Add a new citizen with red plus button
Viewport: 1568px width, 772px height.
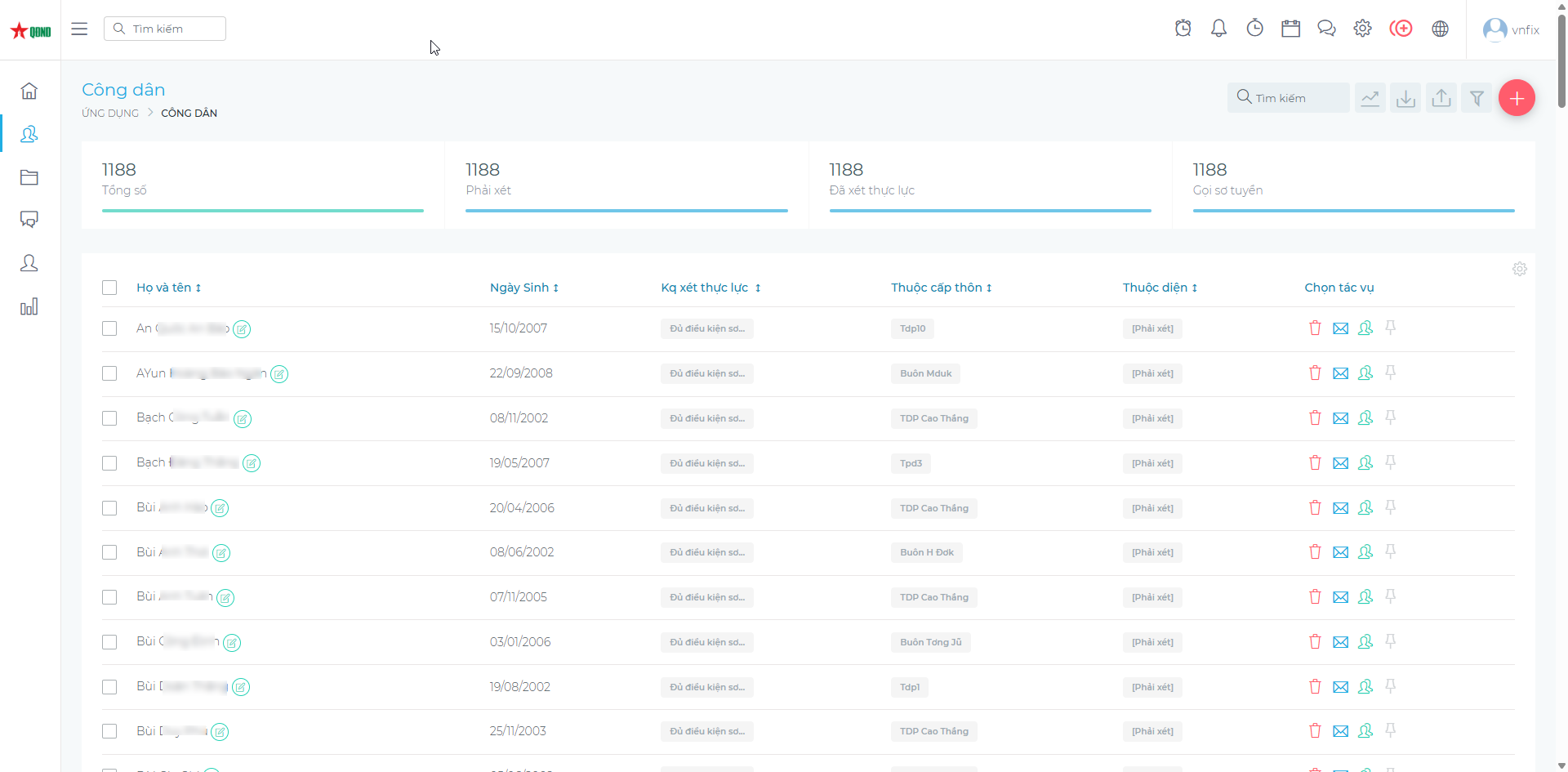(1517, 98)
